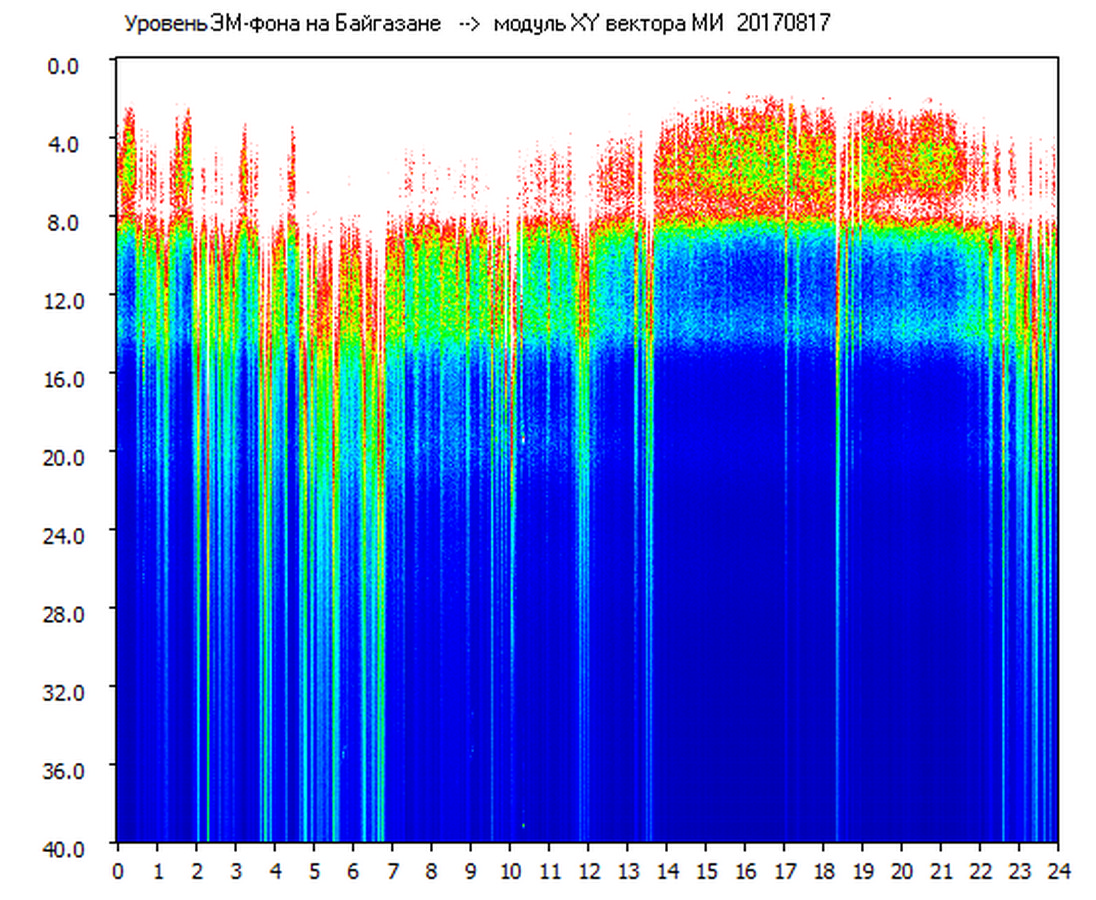Image resolution: width=1096 pixels, height=900 pixels.
Task: Pick the hour 12 tick label
Action: [588, 871]
